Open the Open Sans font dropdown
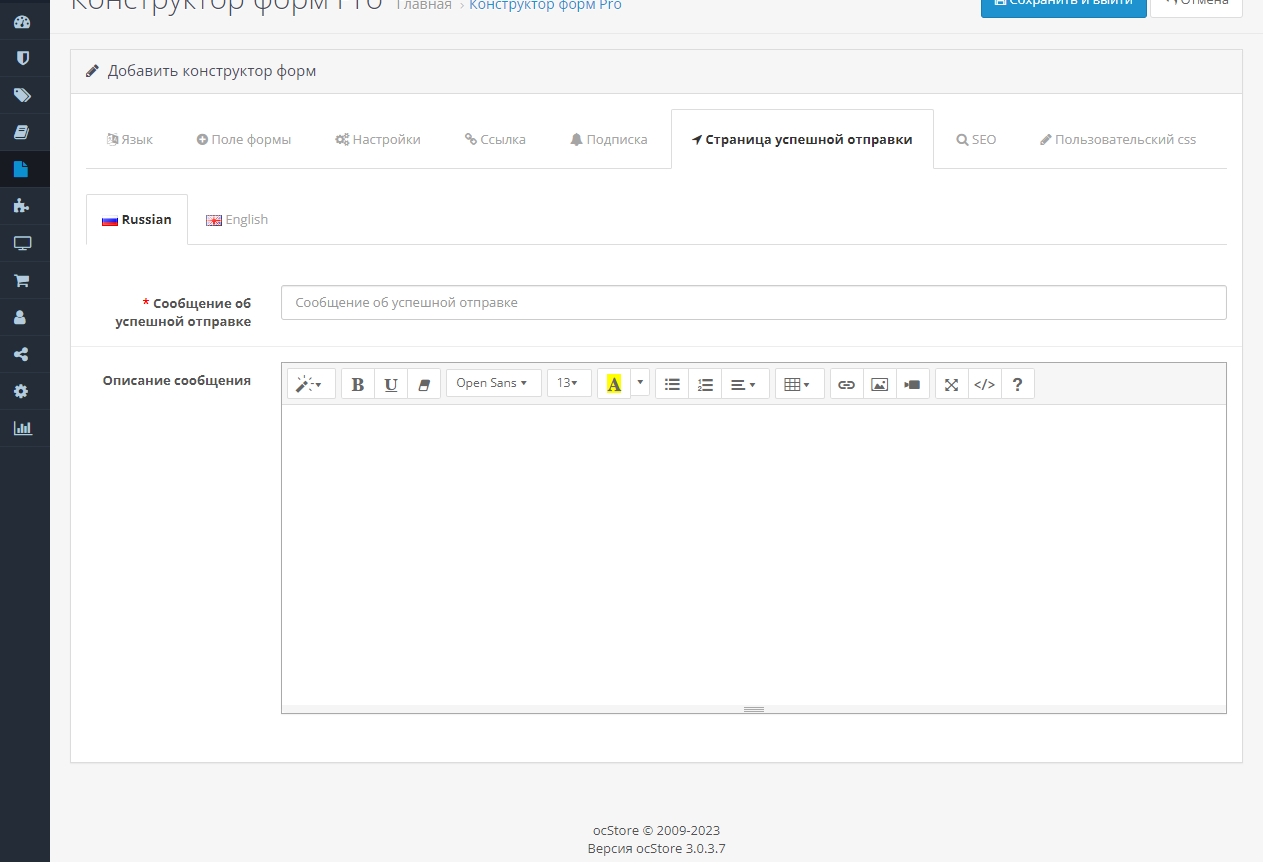Image resolution: width=1263 pixels, height=862 pixels. (x=493, y=383)
